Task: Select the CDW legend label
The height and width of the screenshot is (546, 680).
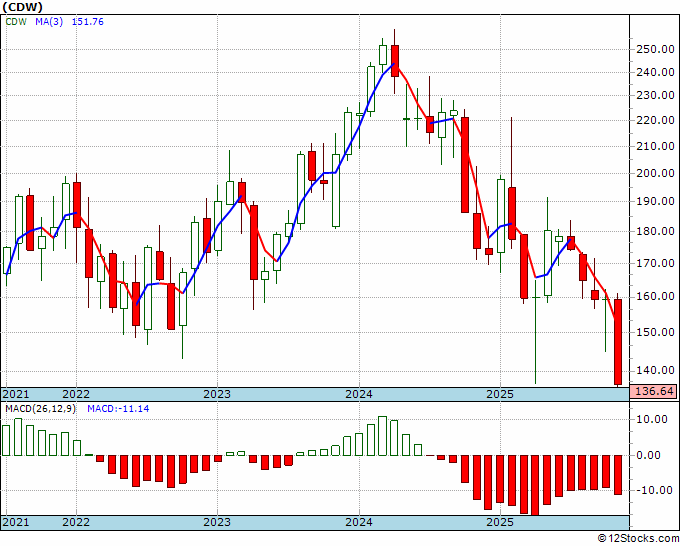Action: tap(16, 22)
